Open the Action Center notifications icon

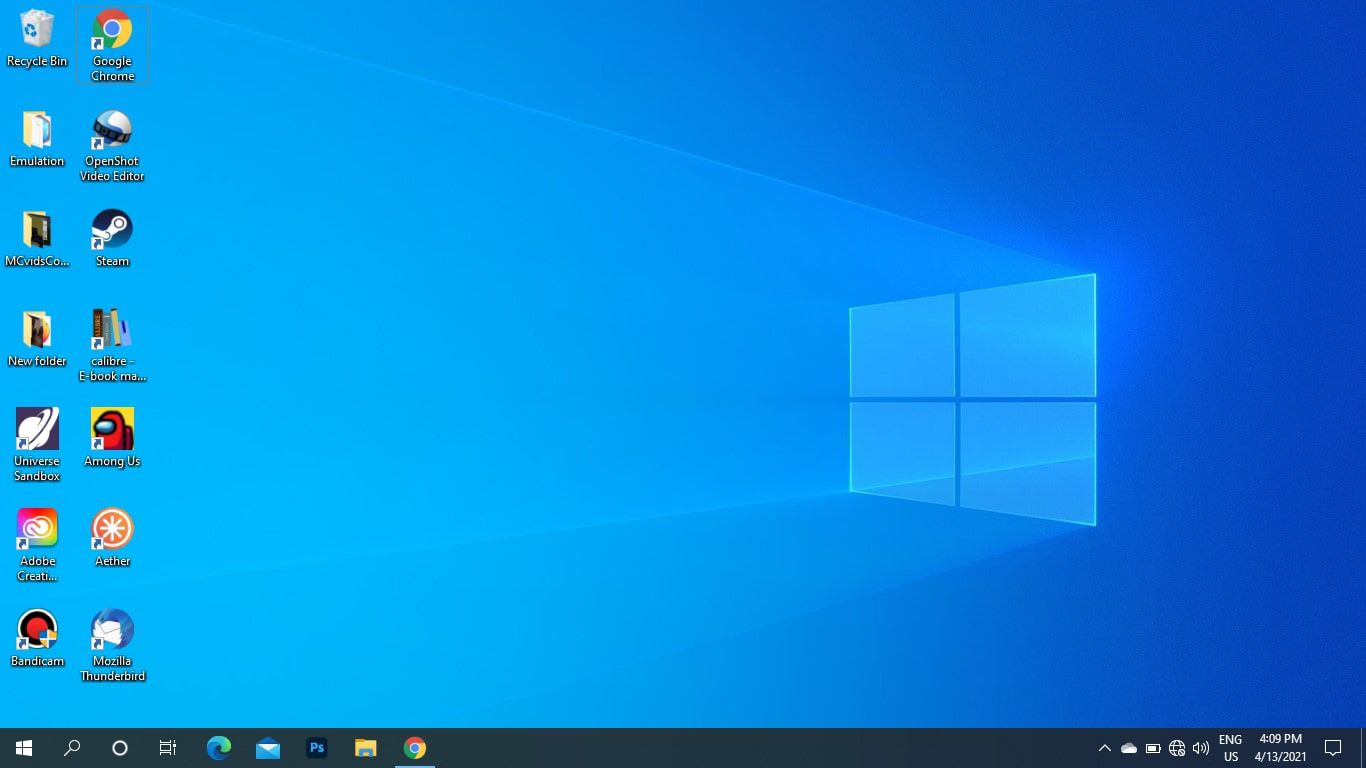click(x=1332, y=748)
